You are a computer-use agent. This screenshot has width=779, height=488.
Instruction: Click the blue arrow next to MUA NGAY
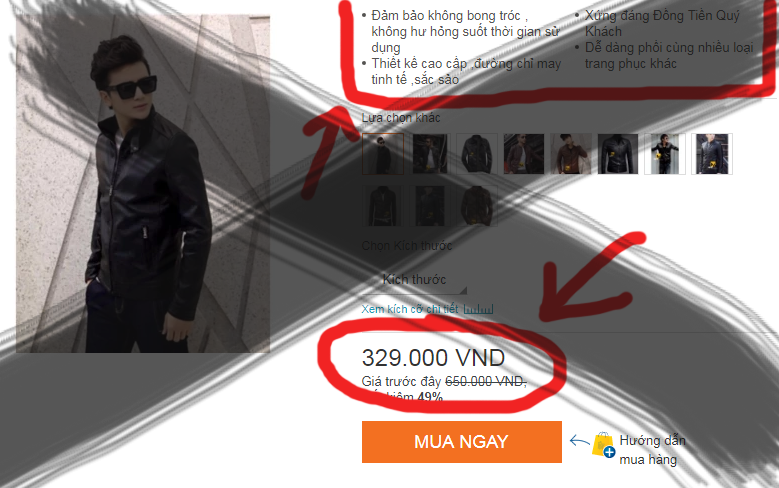tap(579, 441)
